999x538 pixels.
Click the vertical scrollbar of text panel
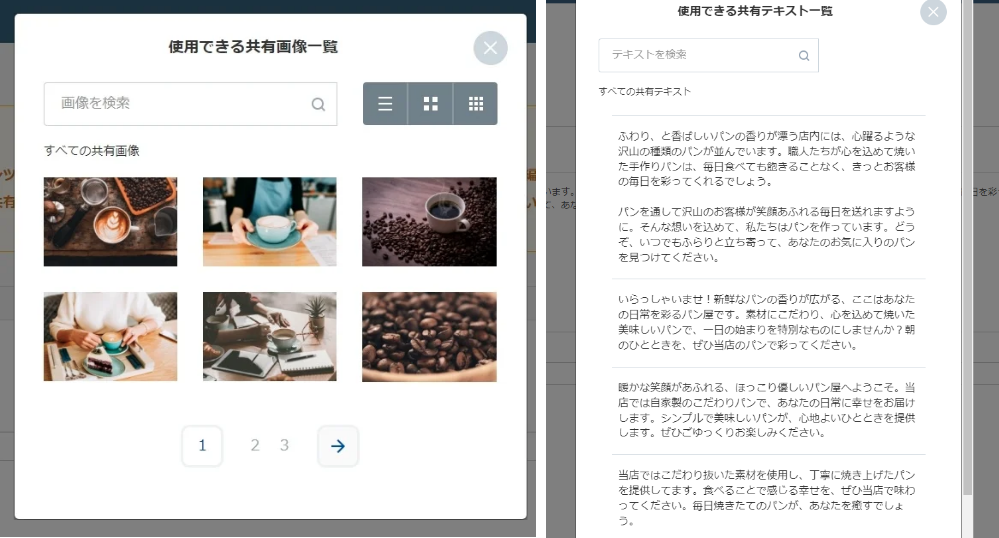966,250
